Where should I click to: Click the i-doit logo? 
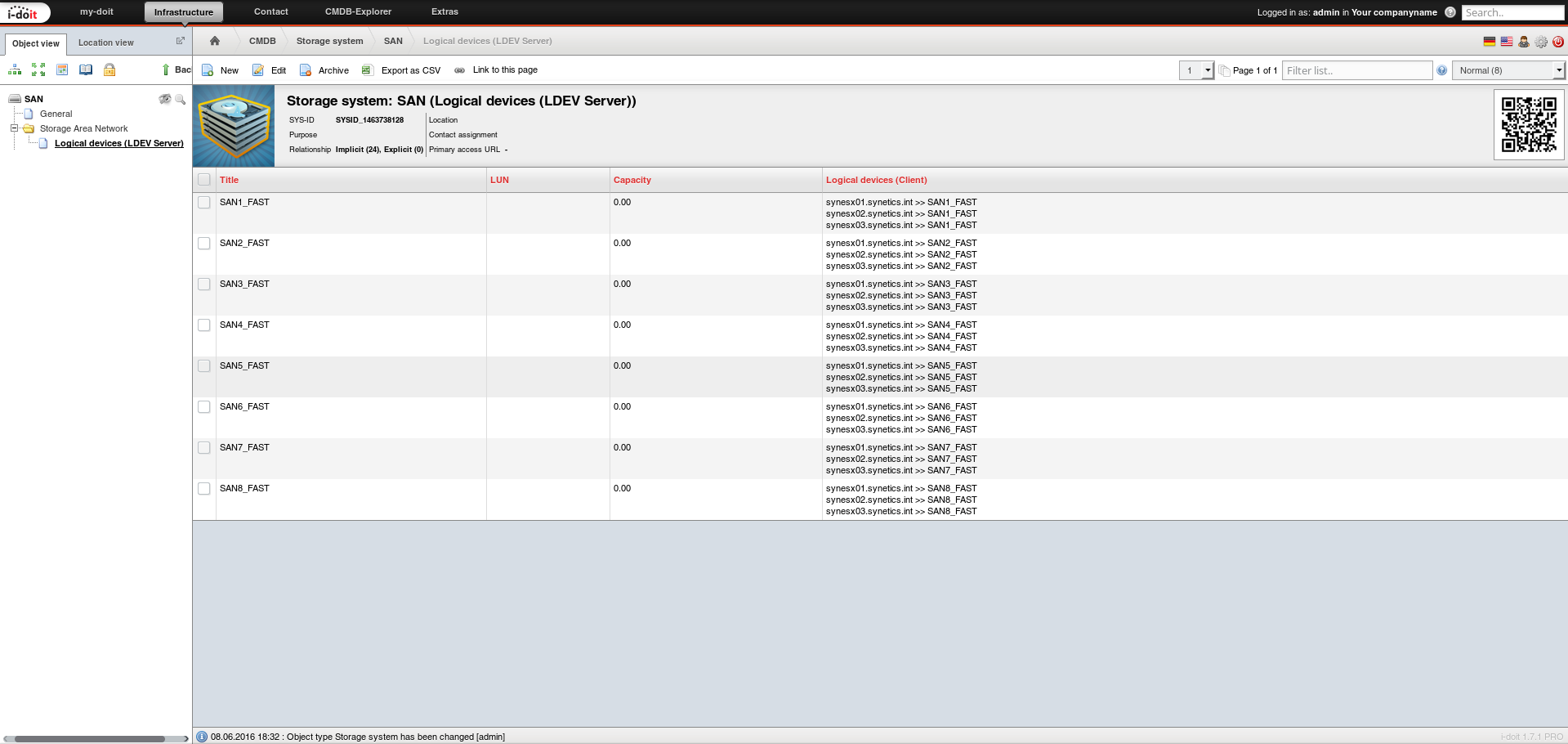point(25,12)
